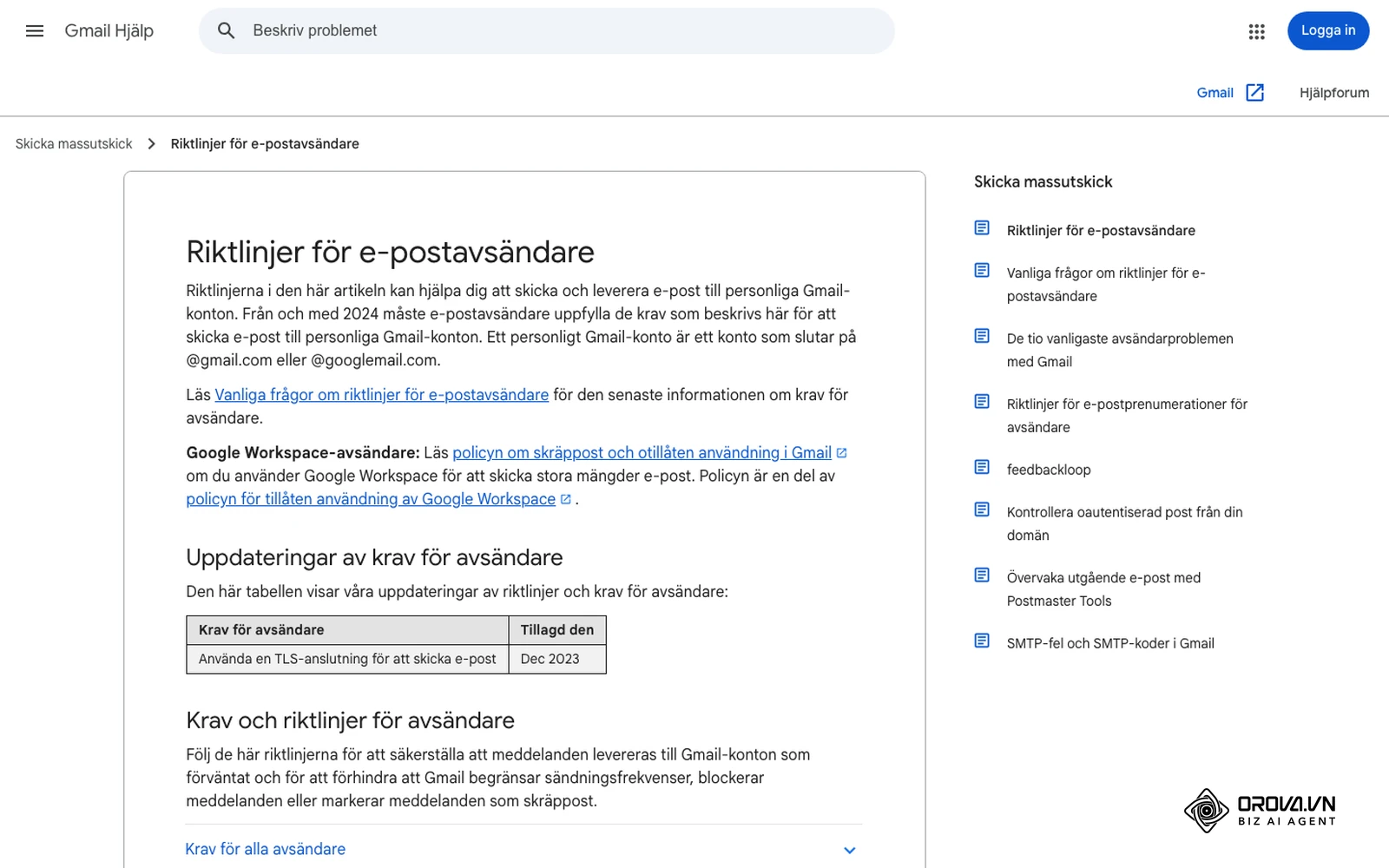Click article icon beside Vanliga frågor om riktlinjer
This screenshot has width=1389, height=868.
[x=982, y=271]
